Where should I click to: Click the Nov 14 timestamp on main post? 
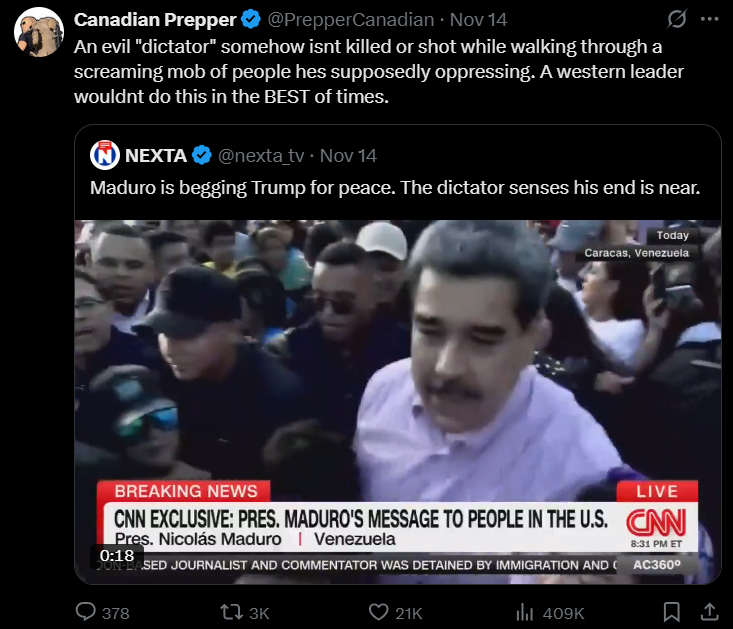pos(478,20)
